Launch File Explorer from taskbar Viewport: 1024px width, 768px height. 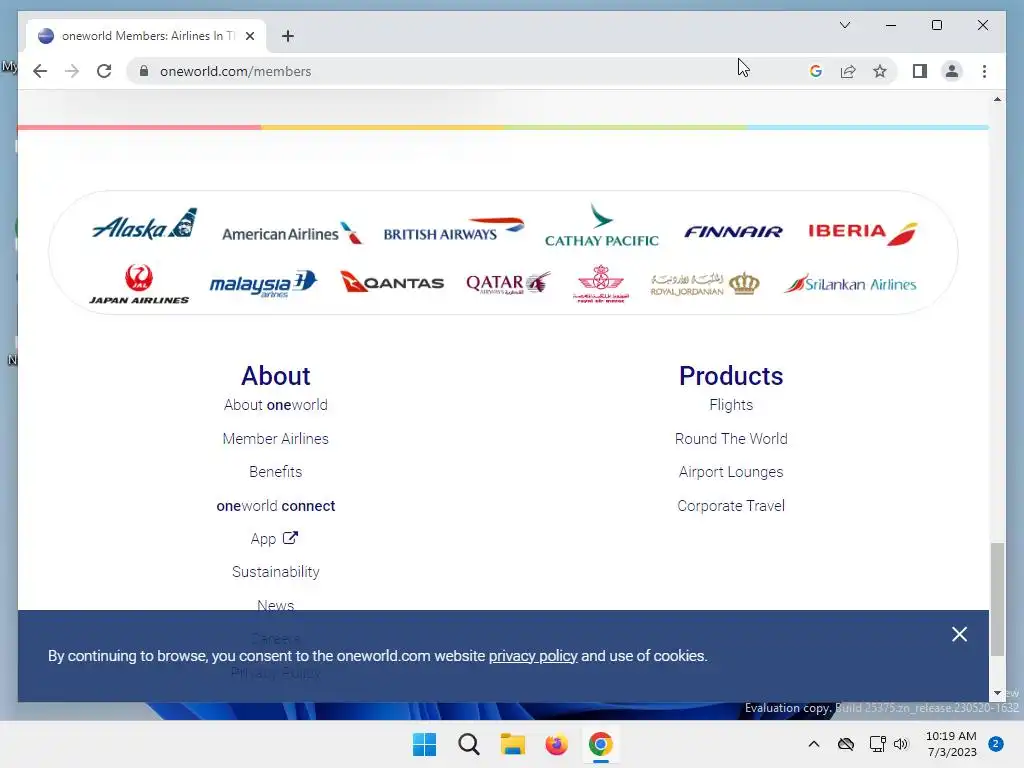coord(513,744)
